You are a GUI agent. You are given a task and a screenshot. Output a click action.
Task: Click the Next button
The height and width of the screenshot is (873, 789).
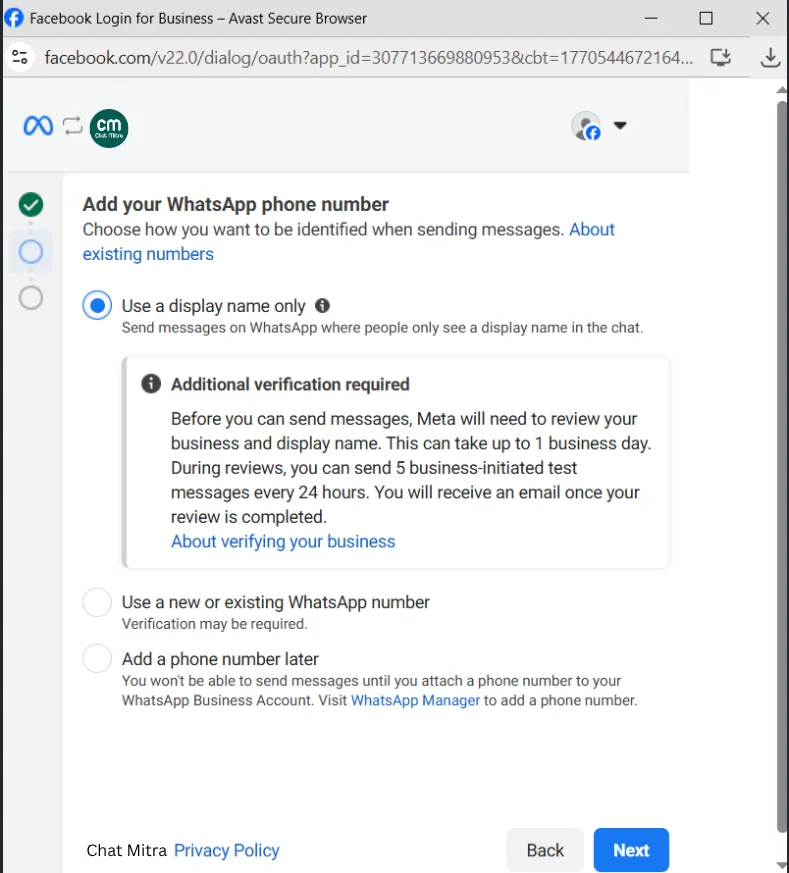(x=631, y=850)
